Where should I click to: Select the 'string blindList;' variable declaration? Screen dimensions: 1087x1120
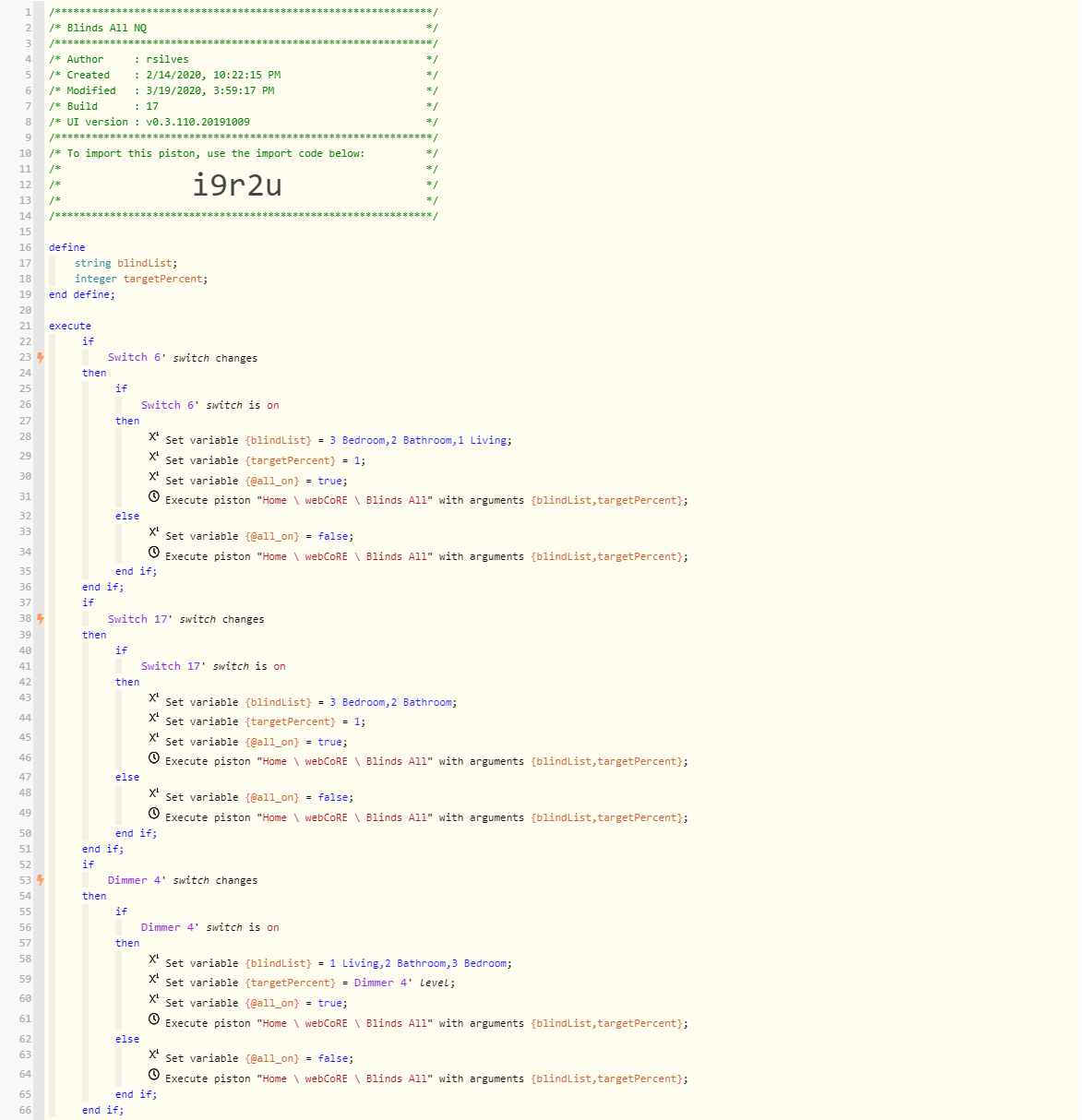point(126,263)
